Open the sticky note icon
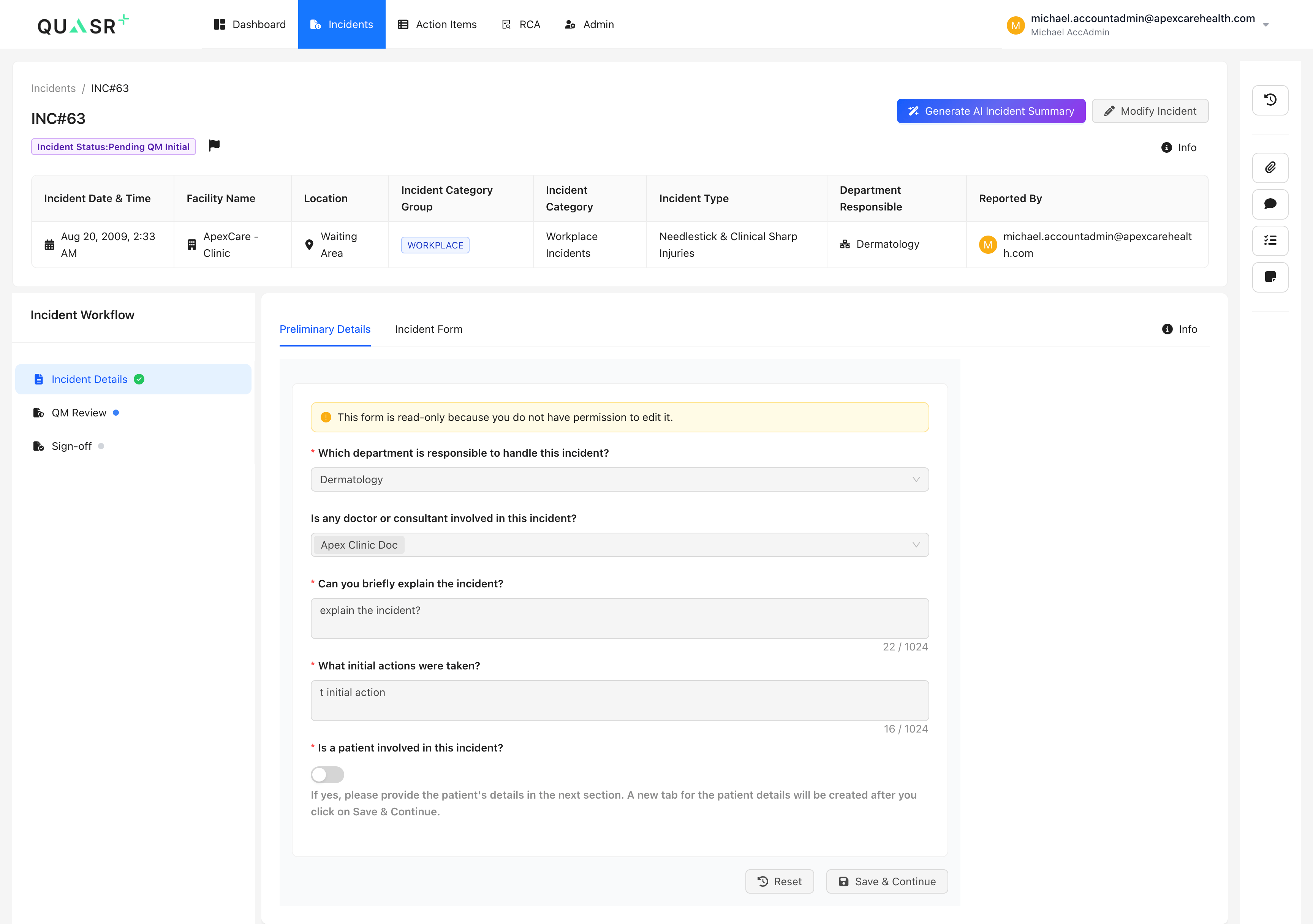 [x=1270, y=277]
